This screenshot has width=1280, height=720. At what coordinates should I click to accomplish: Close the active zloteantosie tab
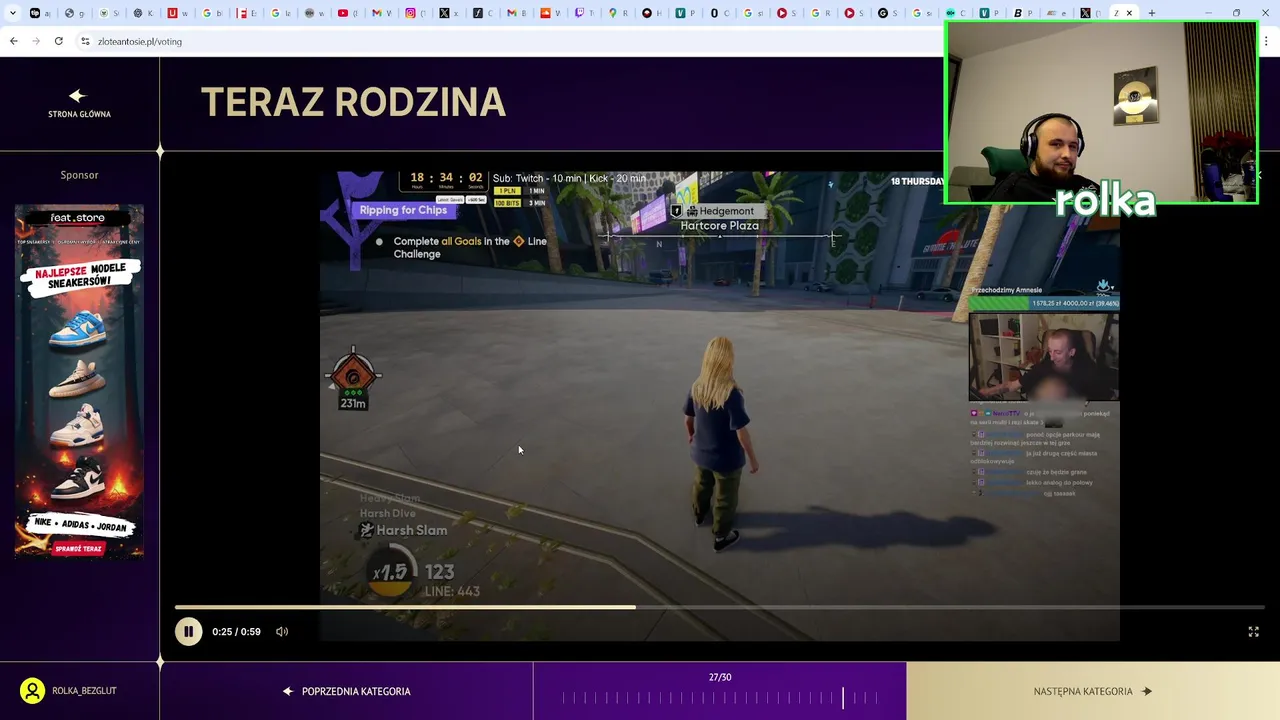coord(1130,13)
